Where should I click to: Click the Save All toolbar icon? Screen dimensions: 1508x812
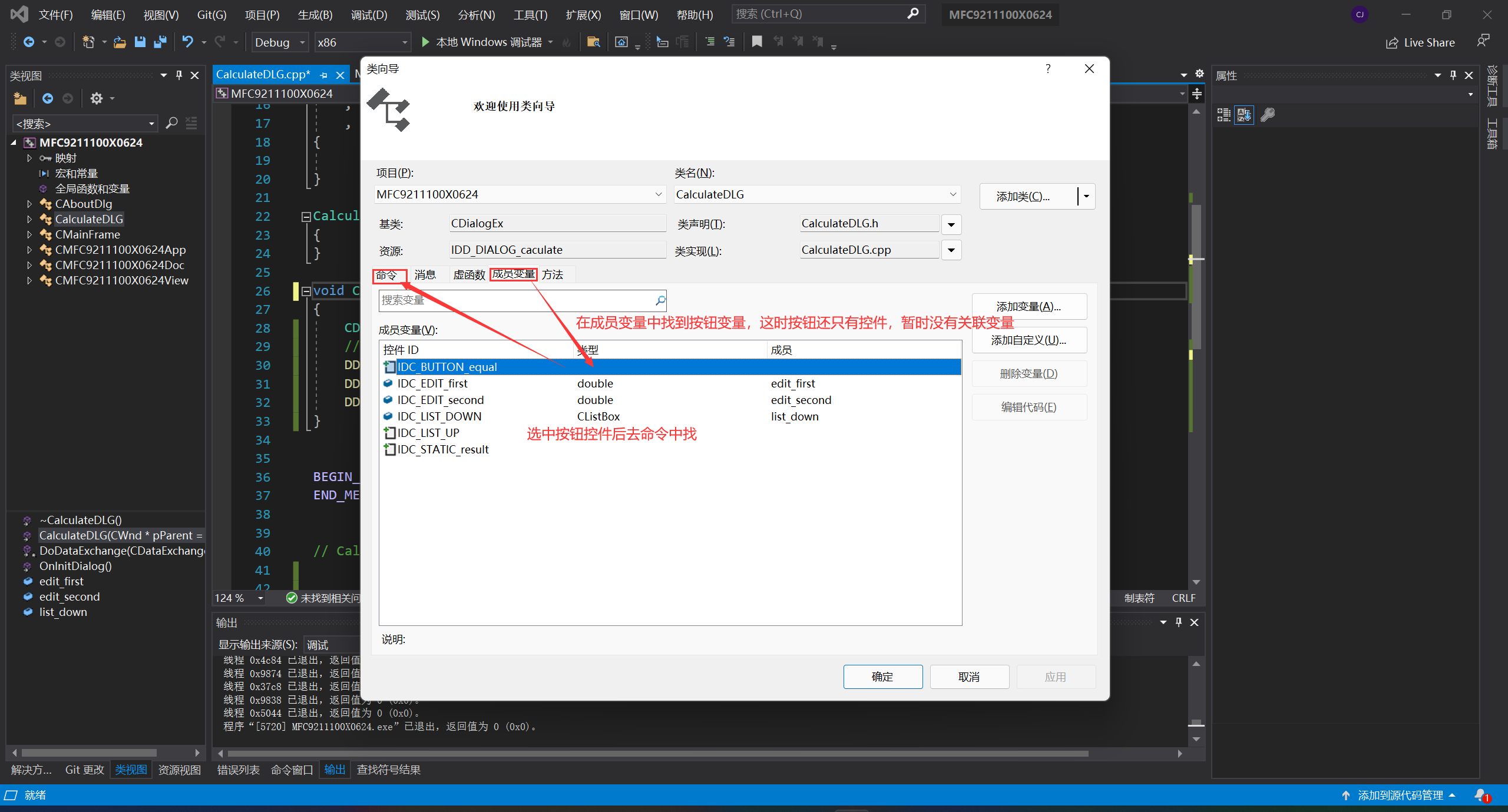click(x=160, y=42)
